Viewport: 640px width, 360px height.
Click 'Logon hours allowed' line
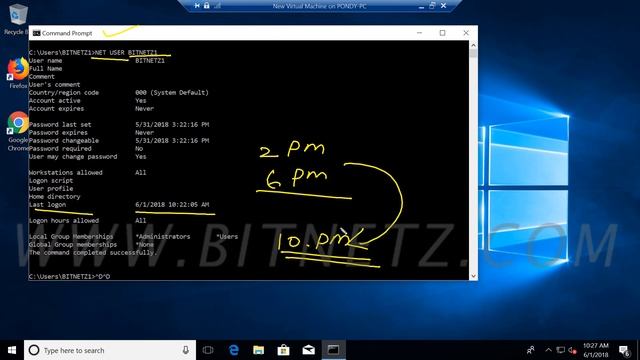tap(64, 220)
